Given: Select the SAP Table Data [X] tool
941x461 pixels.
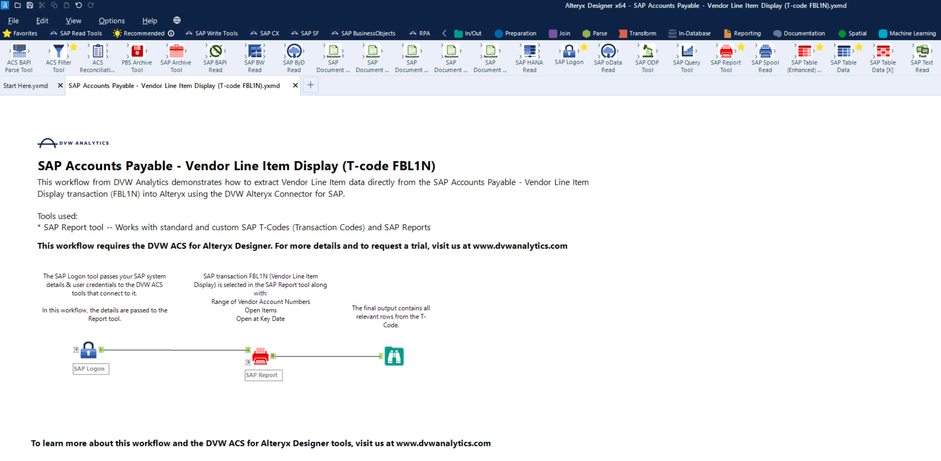Looking at the screenshot, I should [x=883, y=51].
